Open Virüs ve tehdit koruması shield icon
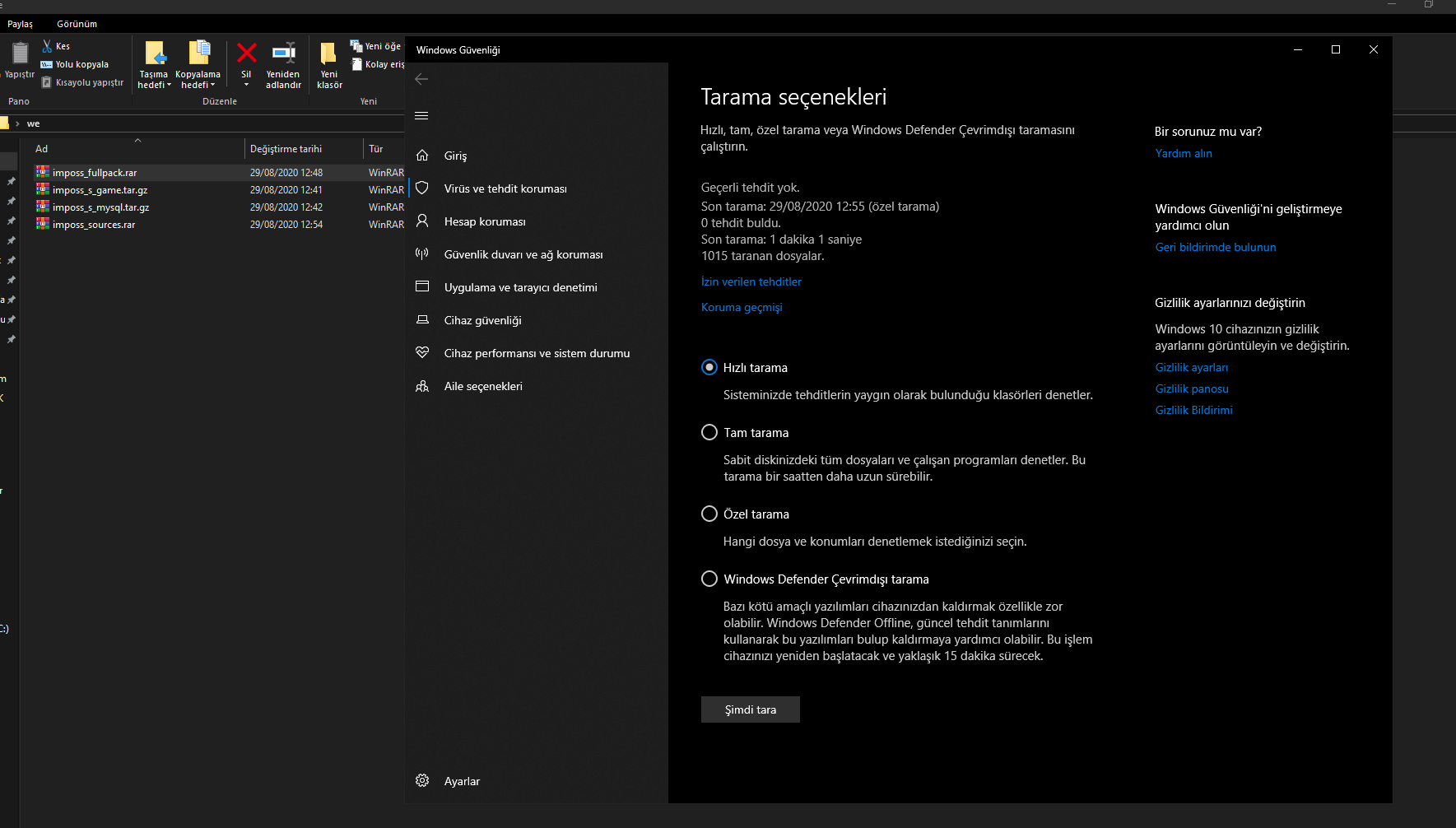Viewport: 1456px width, 828px height. 422,188
